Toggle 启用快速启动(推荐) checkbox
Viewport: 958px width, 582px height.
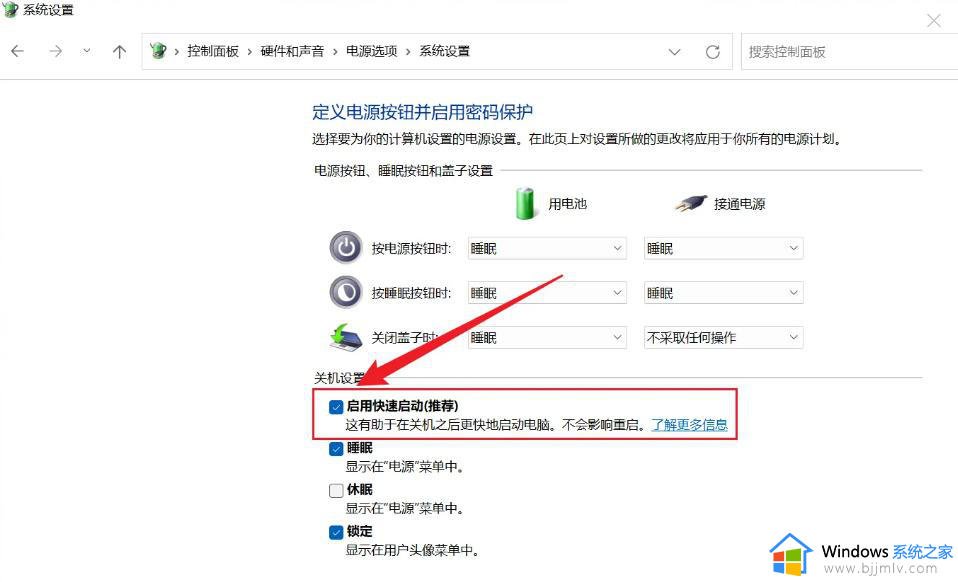coord(336,407)
